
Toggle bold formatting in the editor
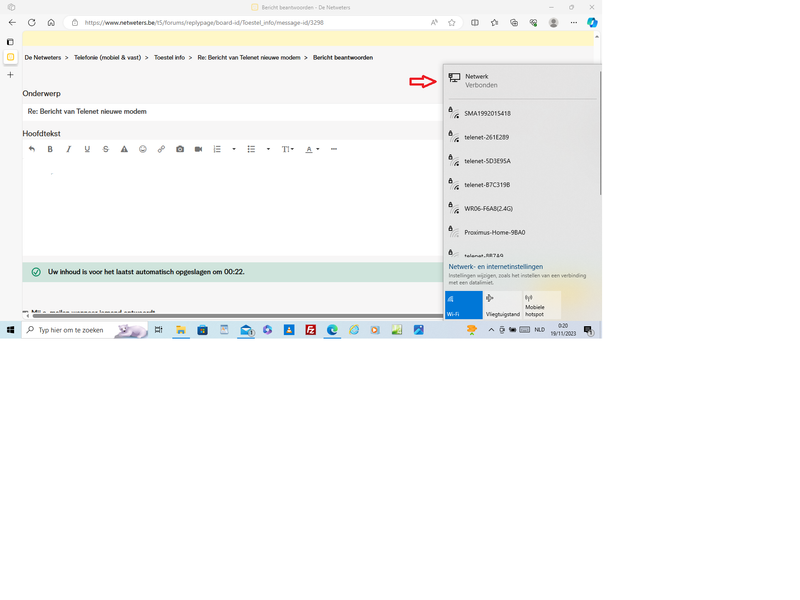tap(50, 149)
